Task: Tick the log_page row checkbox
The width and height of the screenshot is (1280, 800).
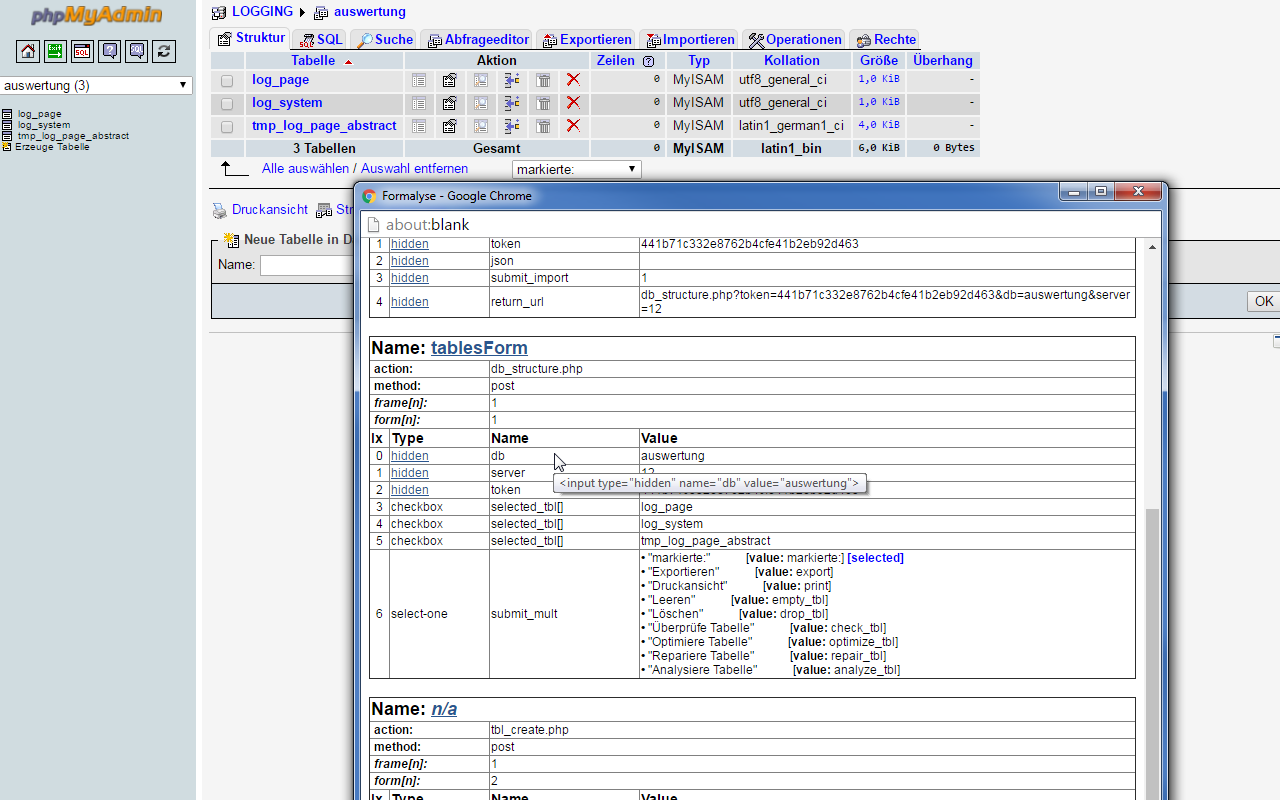Action: click(x=227, y=81)
